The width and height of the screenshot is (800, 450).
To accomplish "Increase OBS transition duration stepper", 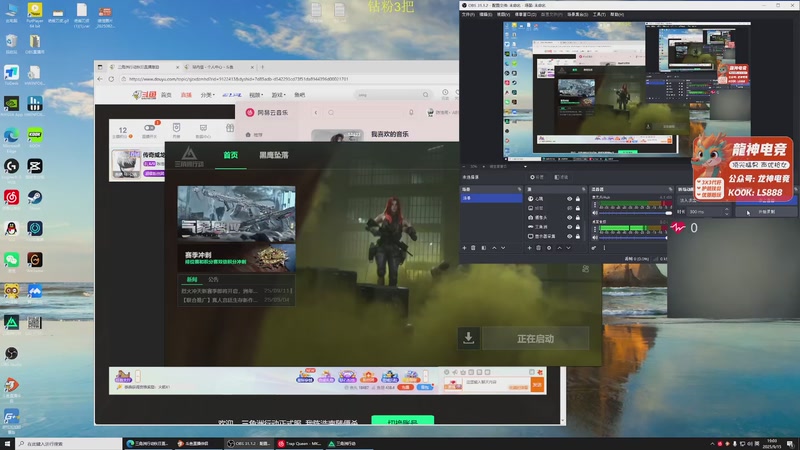I will coord(727,210).
